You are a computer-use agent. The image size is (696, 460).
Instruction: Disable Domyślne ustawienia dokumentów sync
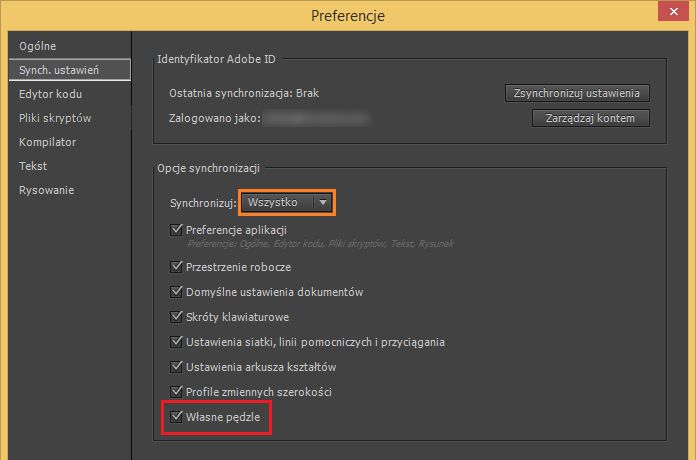click(177, 293)
